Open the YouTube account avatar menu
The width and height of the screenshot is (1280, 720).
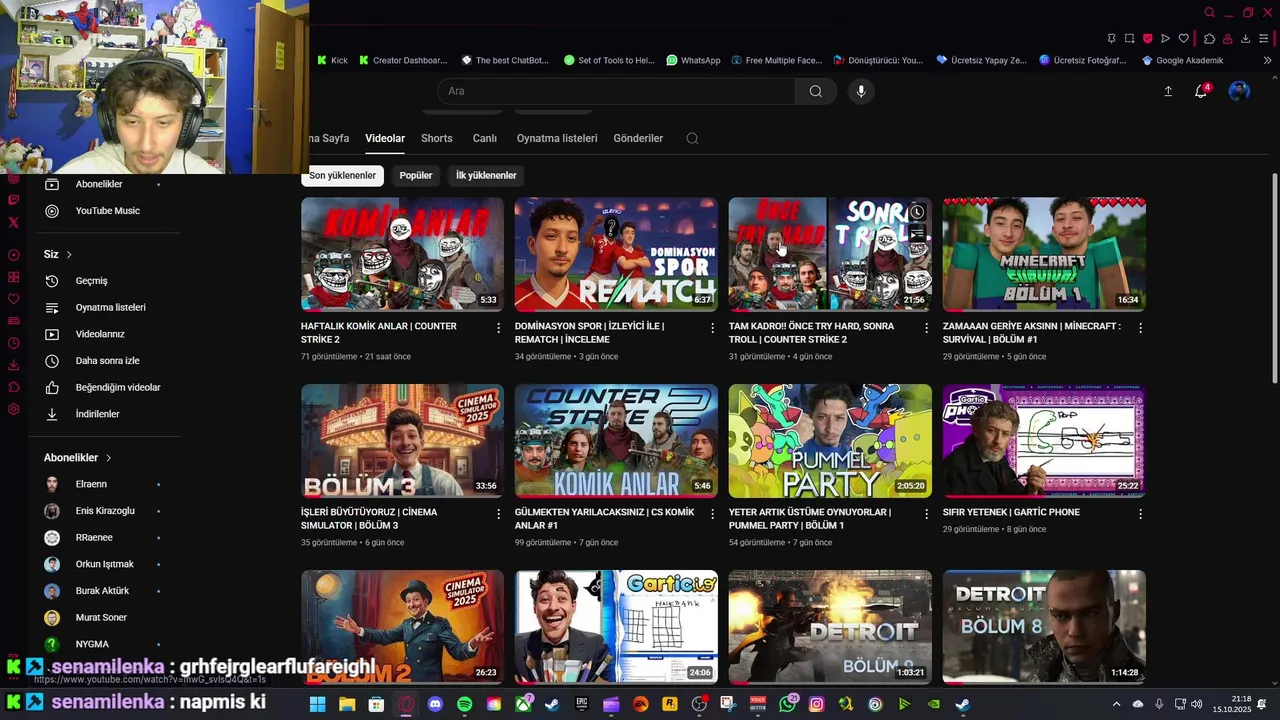(1239, 91)
